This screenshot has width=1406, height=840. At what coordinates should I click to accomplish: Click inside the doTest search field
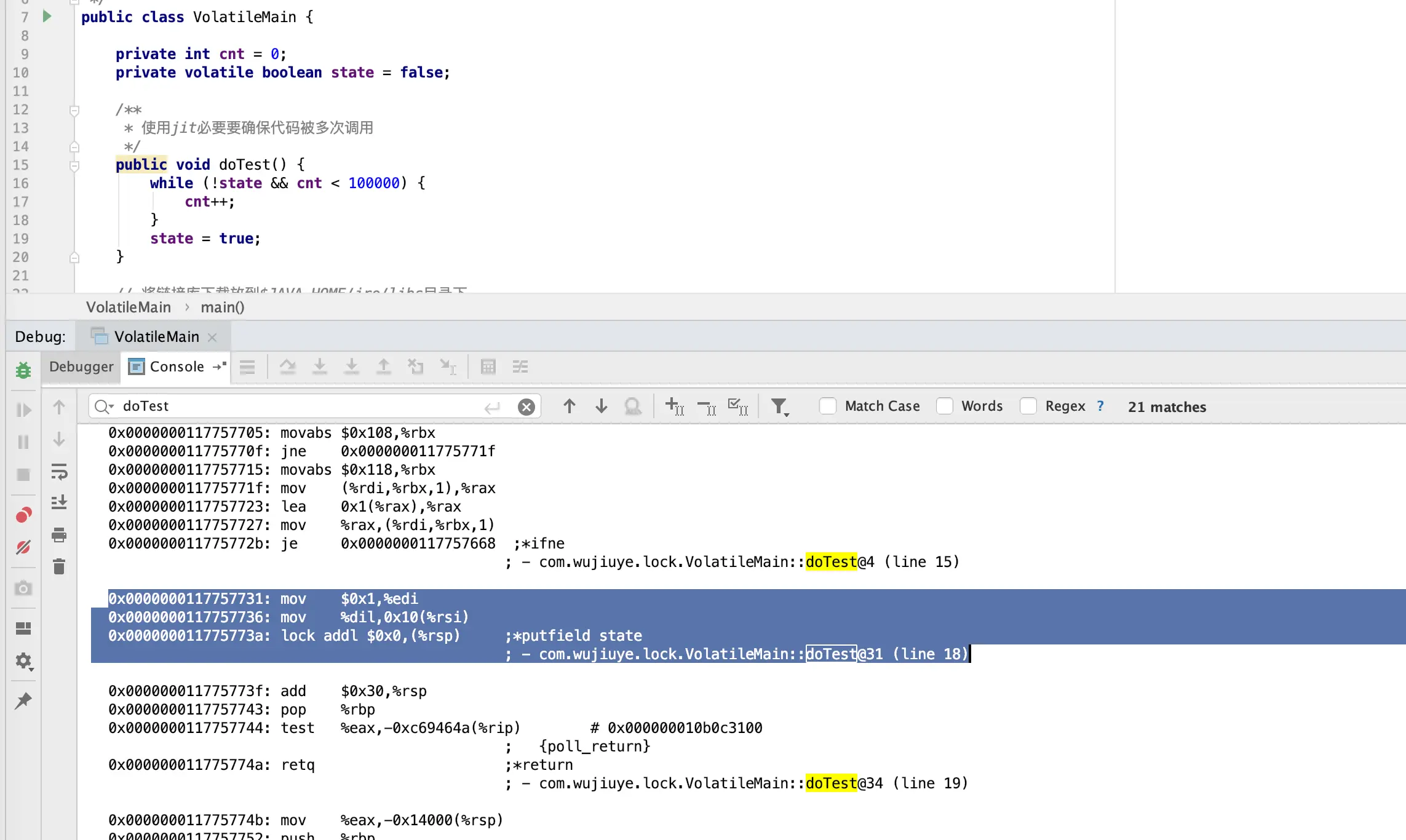295,406
